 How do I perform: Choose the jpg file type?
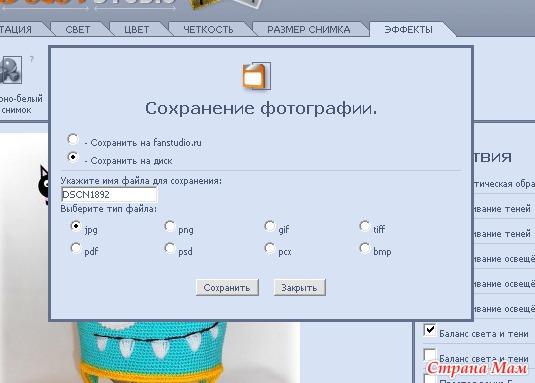click(76, 226)
